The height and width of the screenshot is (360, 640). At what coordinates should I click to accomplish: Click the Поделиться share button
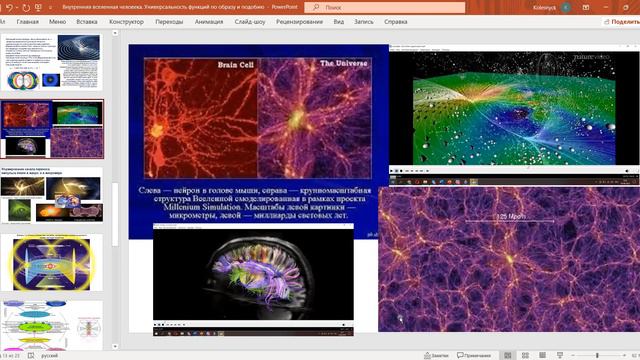pos(621,22)
